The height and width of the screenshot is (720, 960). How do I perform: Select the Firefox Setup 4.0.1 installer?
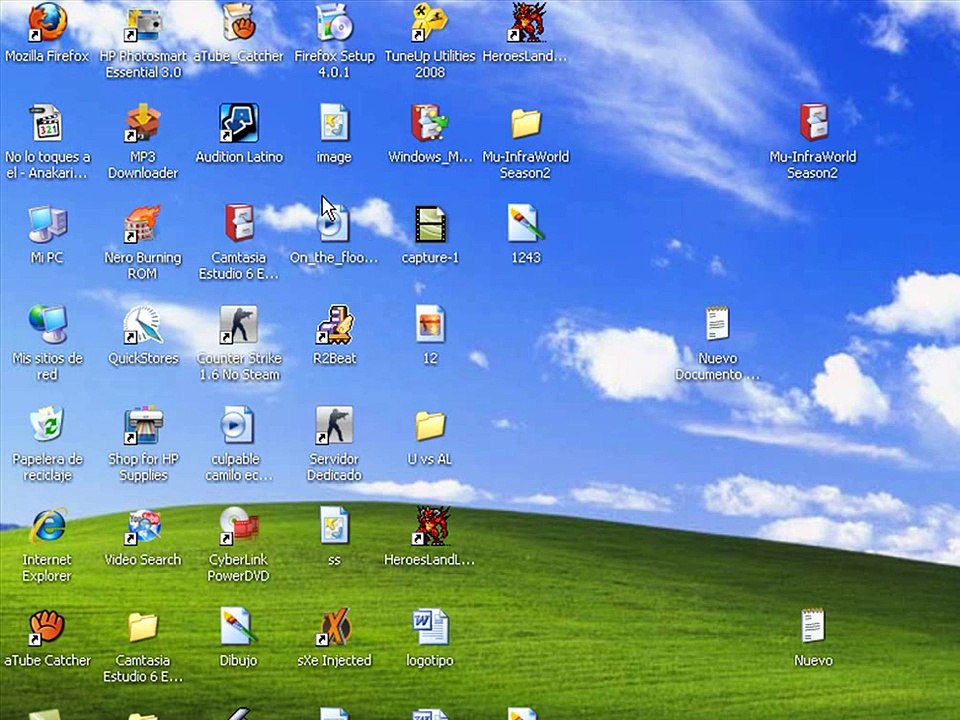334,23
